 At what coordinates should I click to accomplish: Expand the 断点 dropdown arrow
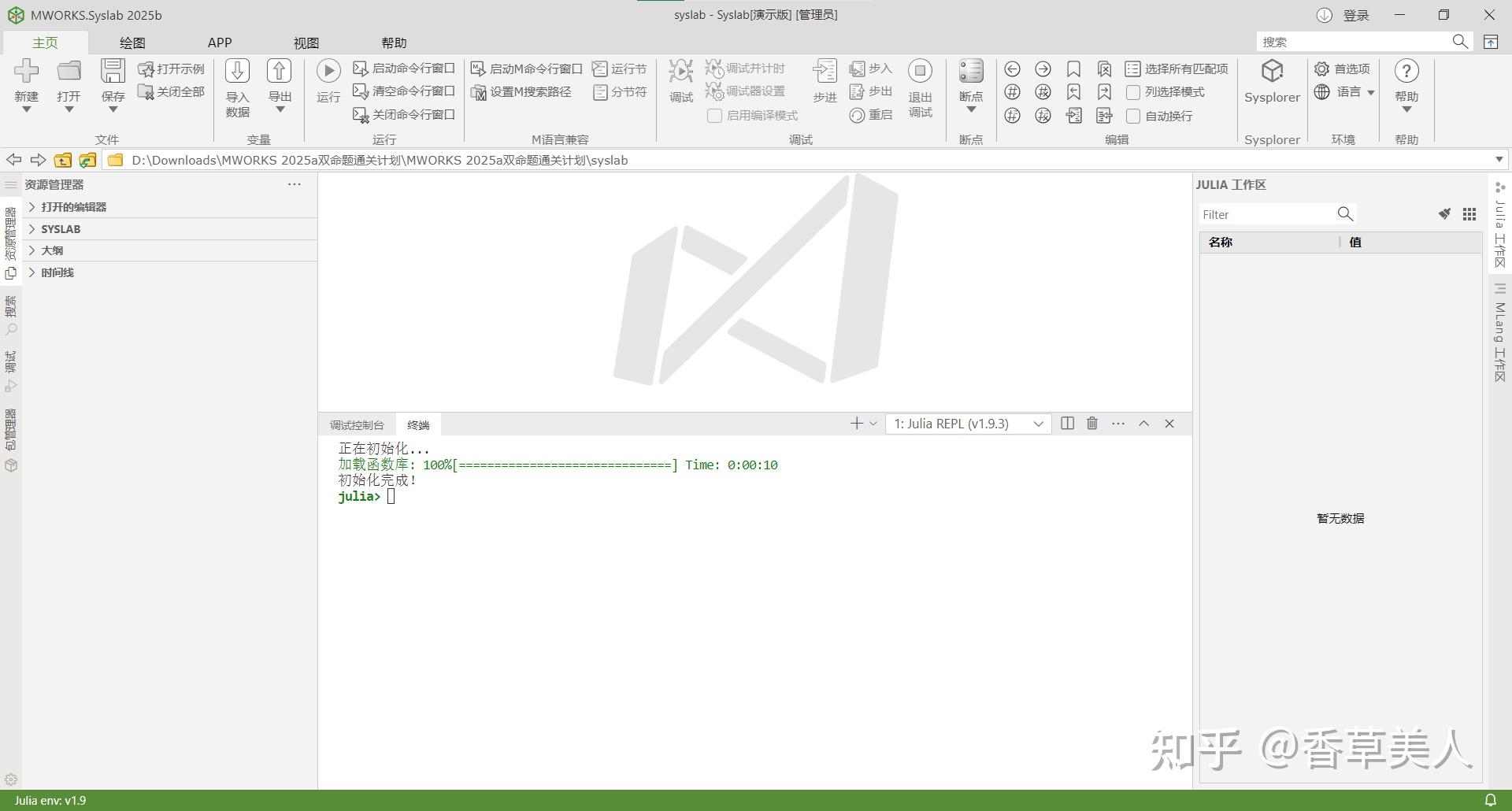(971, 109)
